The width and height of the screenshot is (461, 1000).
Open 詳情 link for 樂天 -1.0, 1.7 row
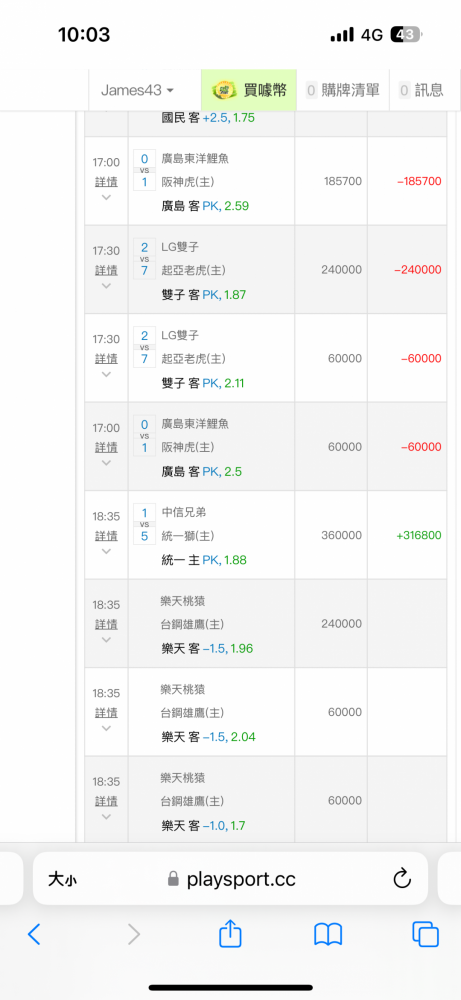coord(106,800)
